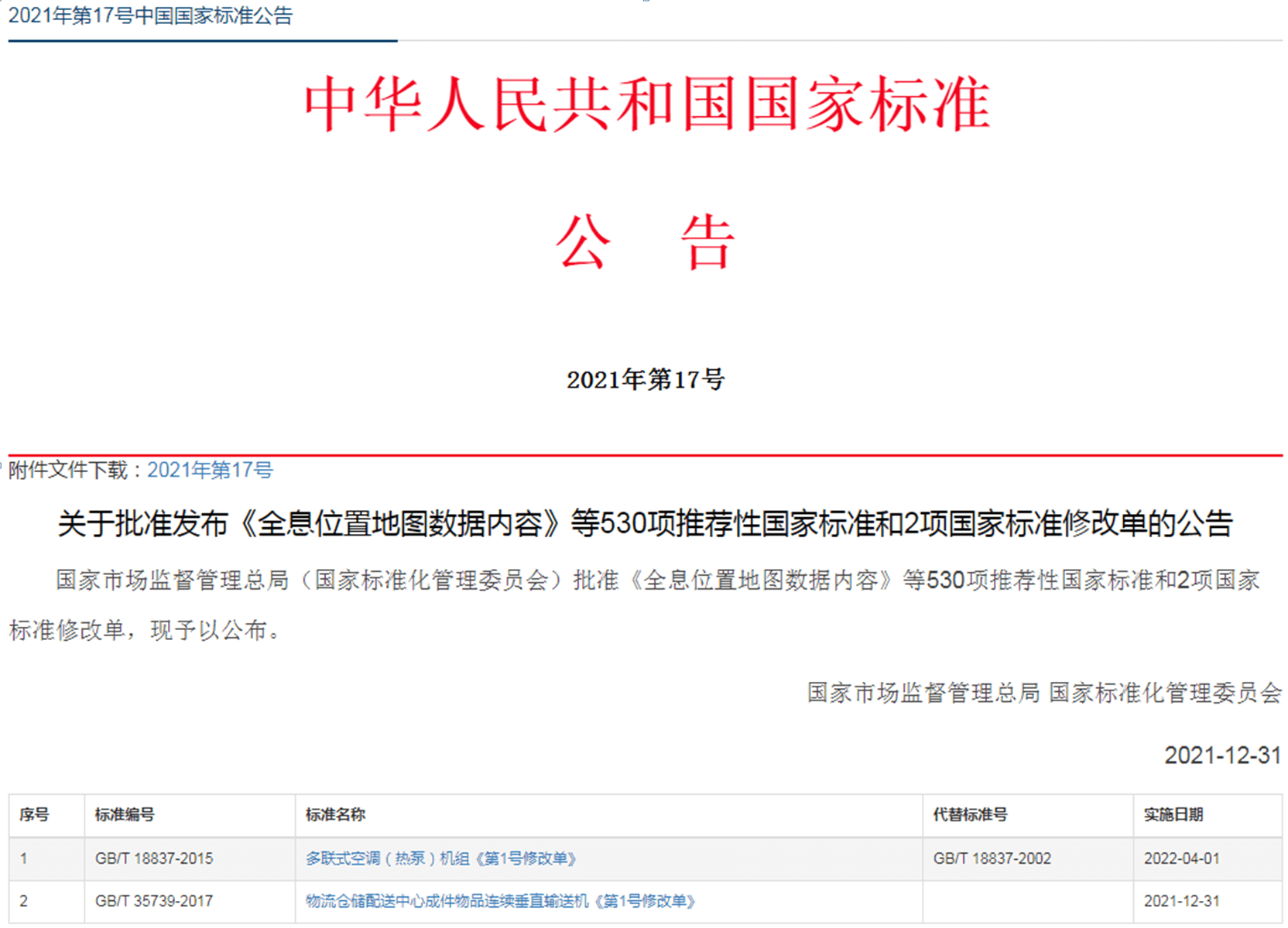Click the 2021年第17号中国国家标准公告 tab header
1288x928 pixels.
(150, 16)
